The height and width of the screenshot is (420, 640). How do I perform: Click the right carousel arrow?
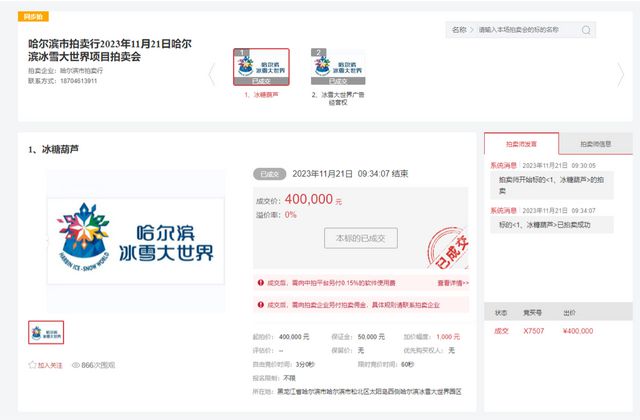[x=620, y=75]
